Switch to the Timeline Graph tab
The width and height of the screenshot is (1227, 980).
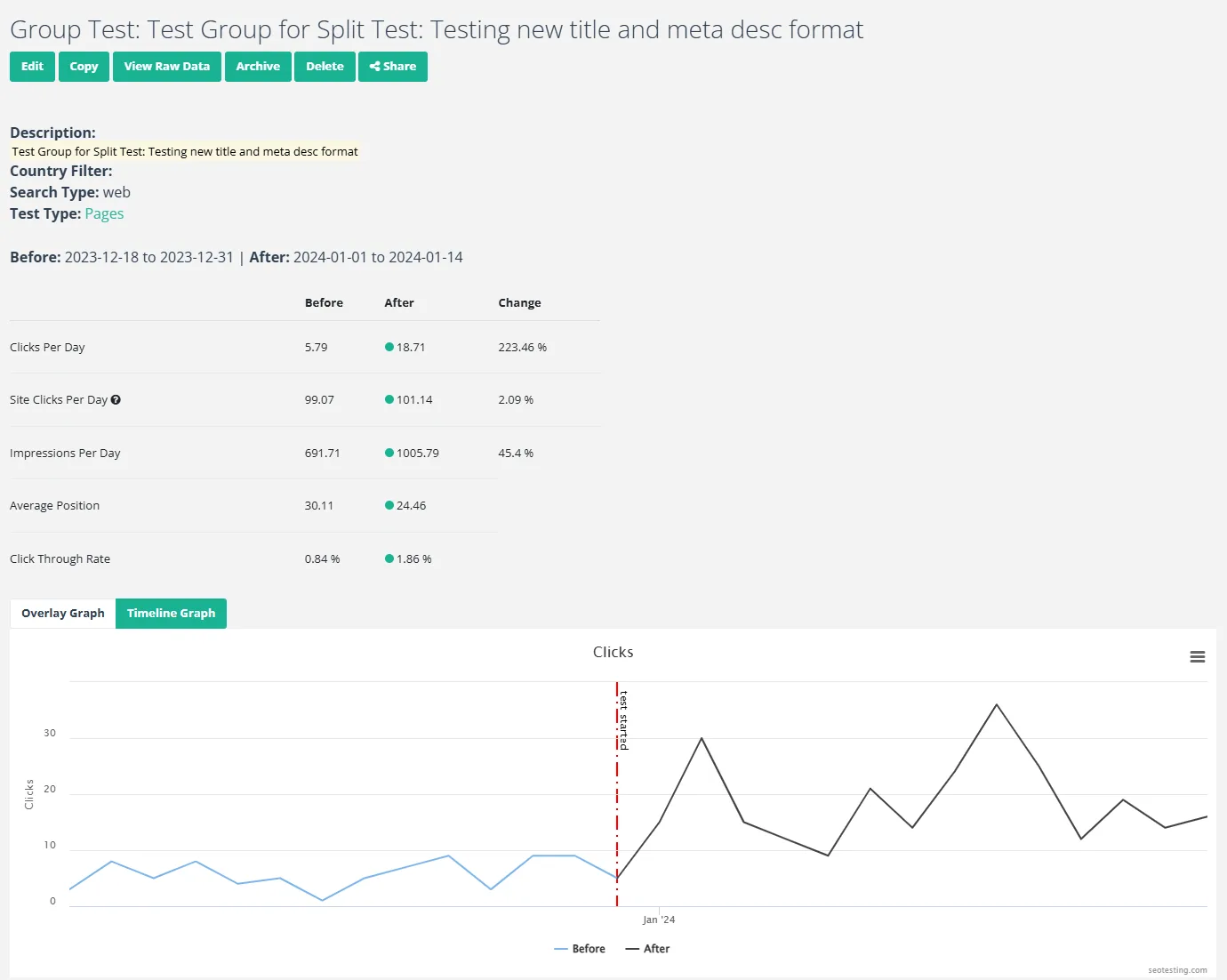(x=170, y=613)
